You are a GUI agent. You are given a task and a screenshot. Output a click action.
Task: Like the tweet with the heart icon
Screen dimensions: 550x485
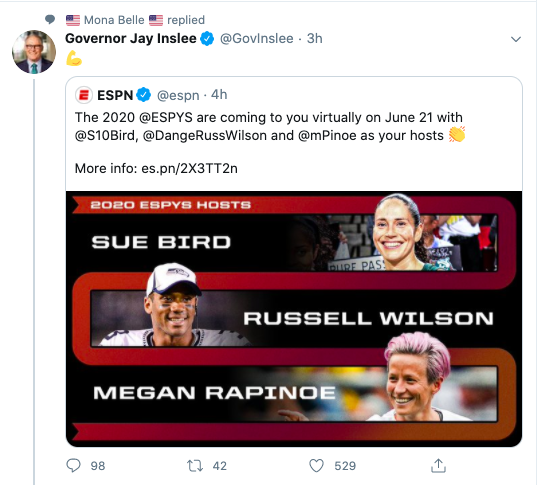pyautogui.click(x=316, y=466)
